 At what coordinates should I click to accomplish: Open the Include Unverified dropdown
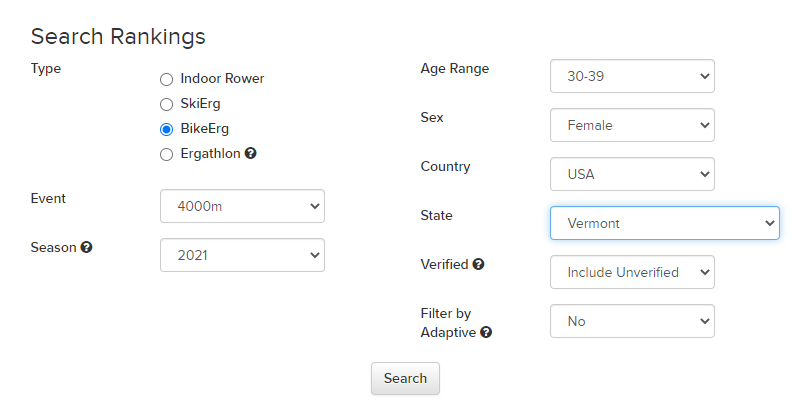click(632, 272)
